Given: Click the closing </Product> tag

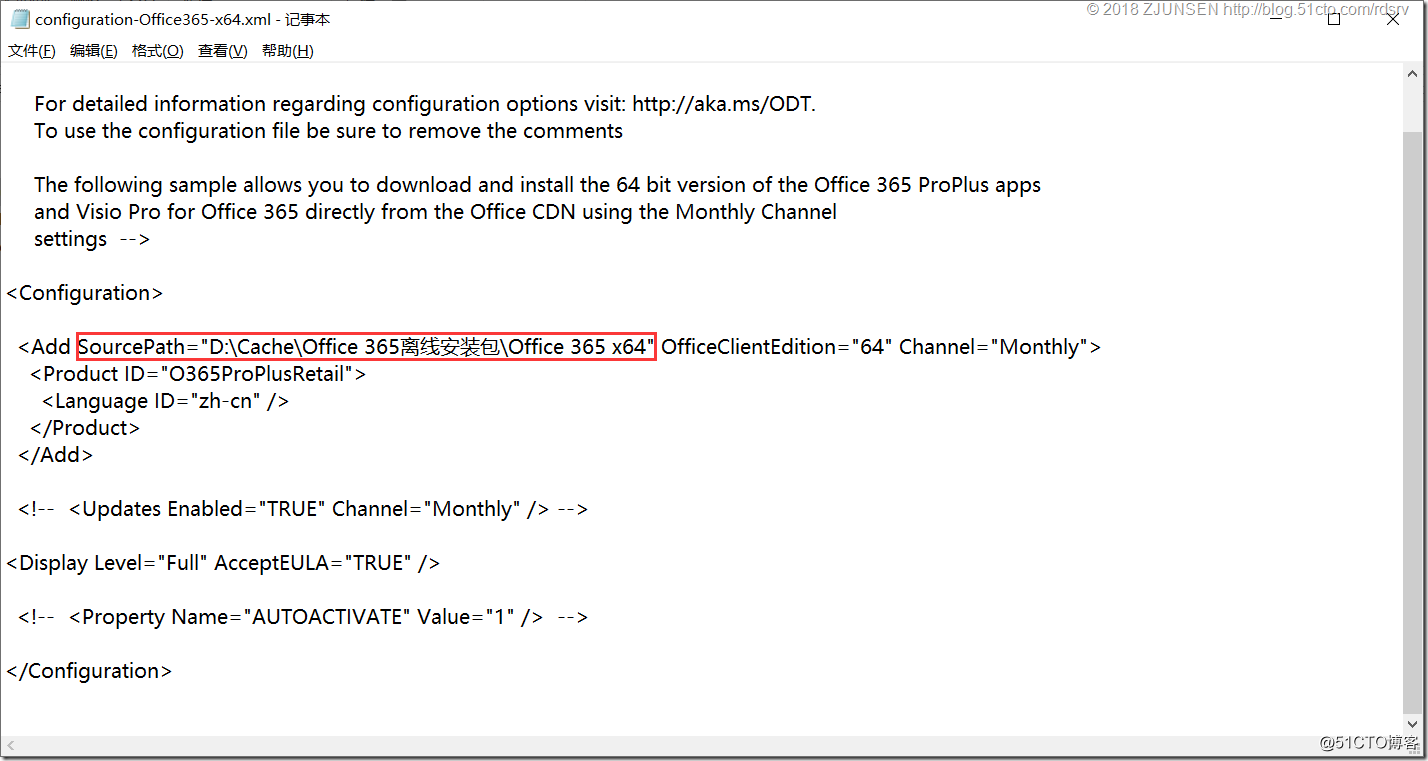Looking at the screenshot, I should (x=85, y=428).
